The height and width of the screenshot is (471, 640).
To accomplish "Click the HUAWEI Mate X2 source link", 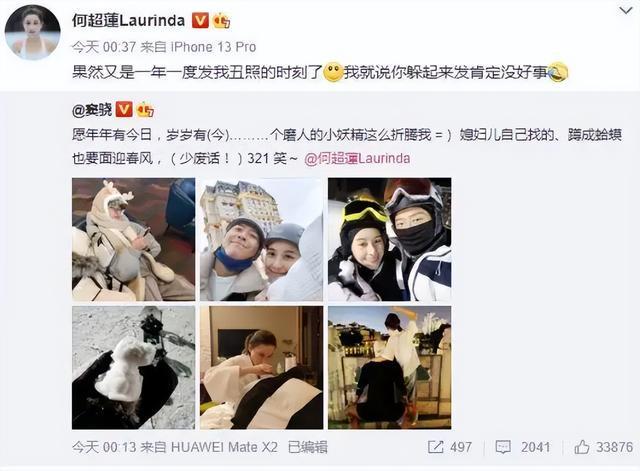I will click(x=224, y=447).
